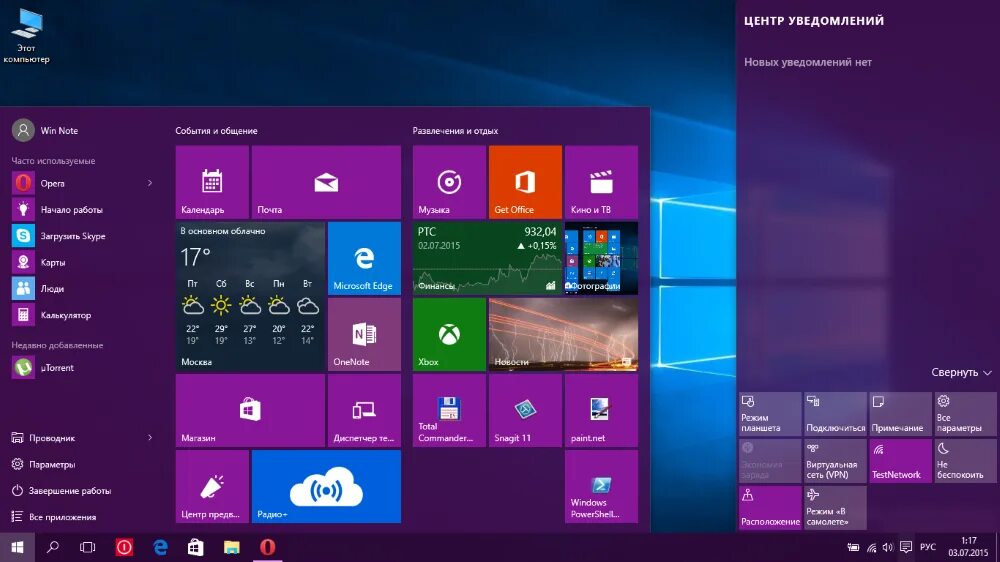Image resolution: width=1000 pixels, height=562 pixels.
Task: Click the network tray icon
Action: [x=871, y=547]
